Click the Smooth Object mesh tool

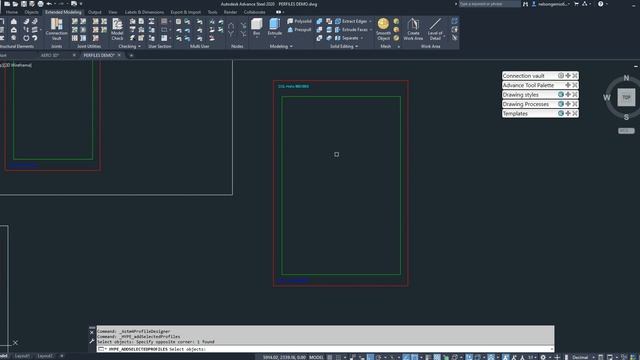(x=383, y=29)
